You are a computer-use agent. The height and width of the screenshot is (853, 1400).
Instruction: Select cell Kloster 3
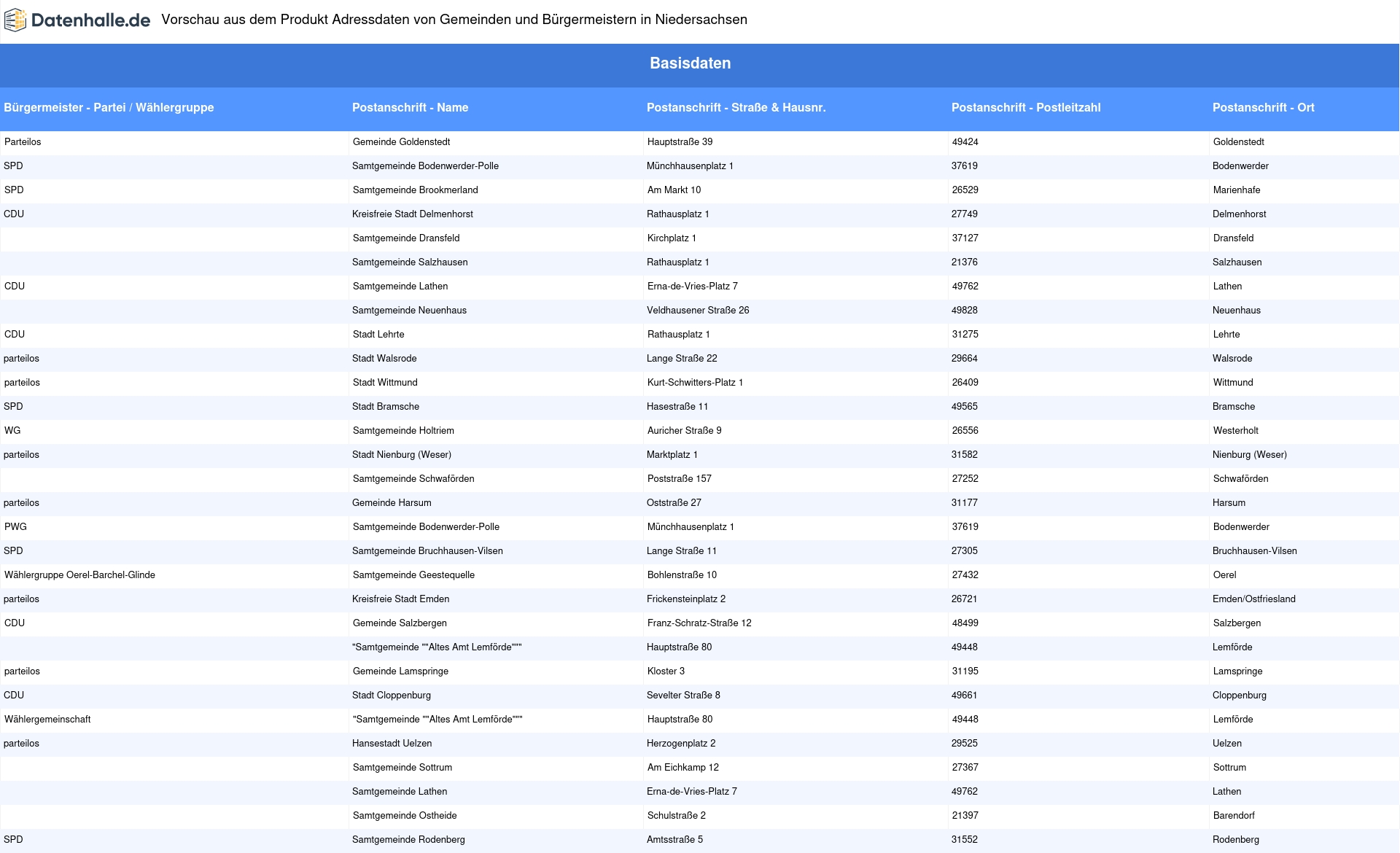[666, 671]
